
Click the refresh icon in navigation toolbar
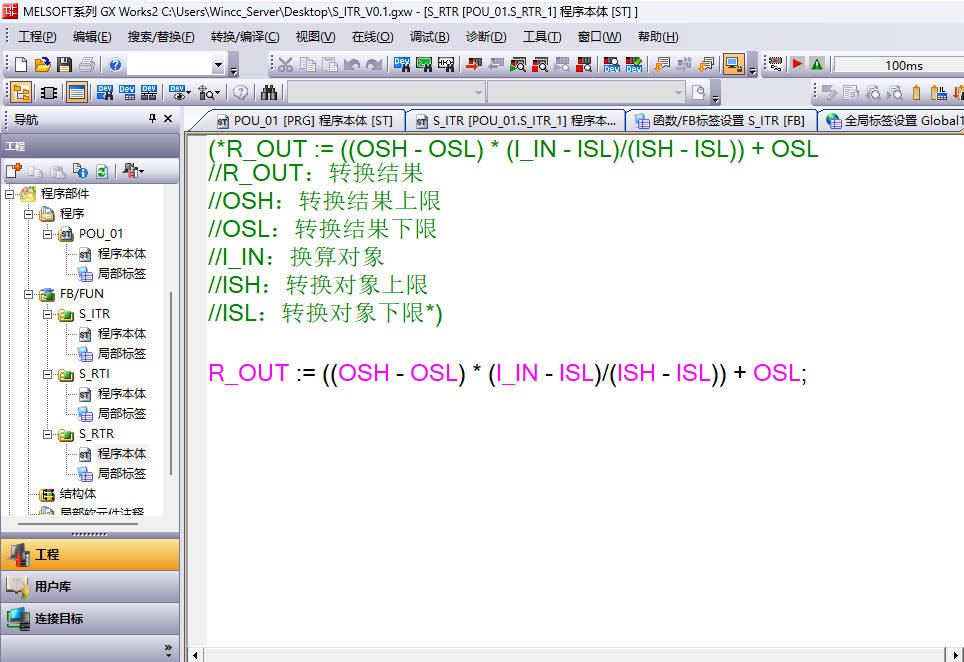point(102,171)
